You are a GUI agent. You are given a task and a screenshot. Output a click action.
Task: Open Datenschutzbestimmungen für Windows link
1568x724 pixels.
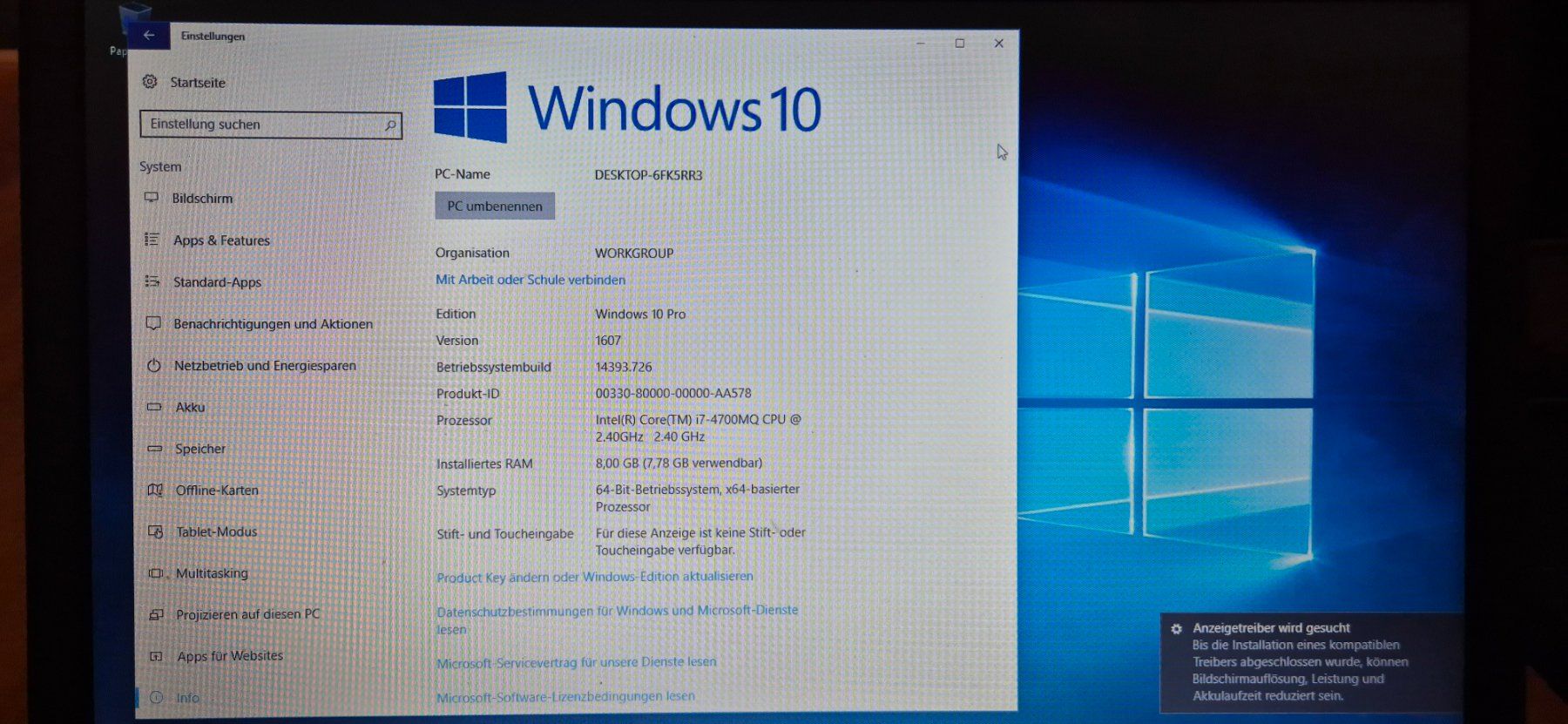click(x=617, y=619)
